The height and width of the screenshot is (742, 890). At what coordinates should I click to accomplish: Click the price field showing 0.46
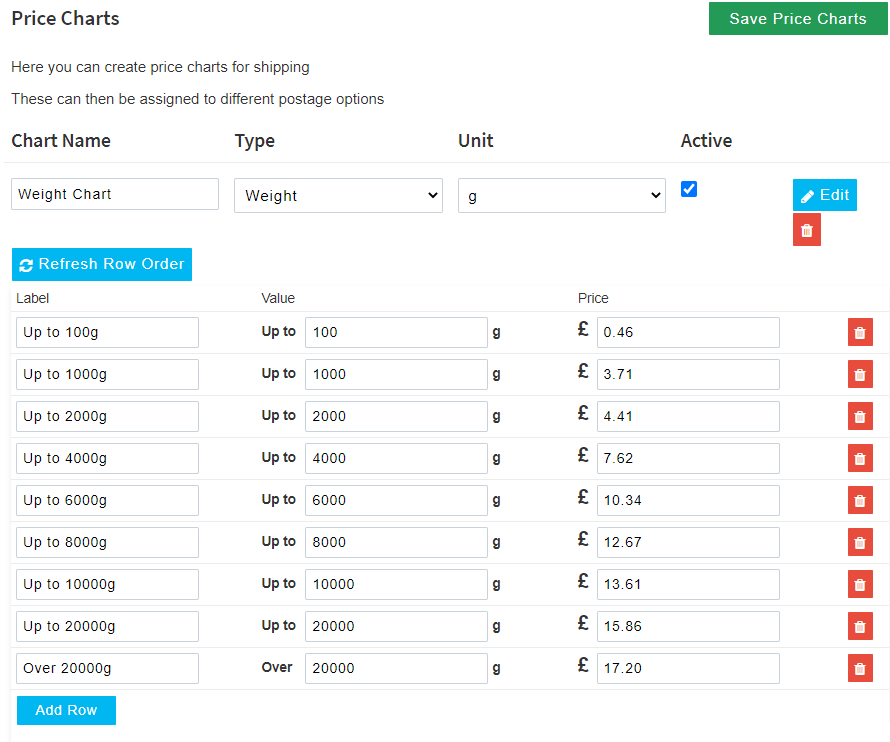[688, 332]
